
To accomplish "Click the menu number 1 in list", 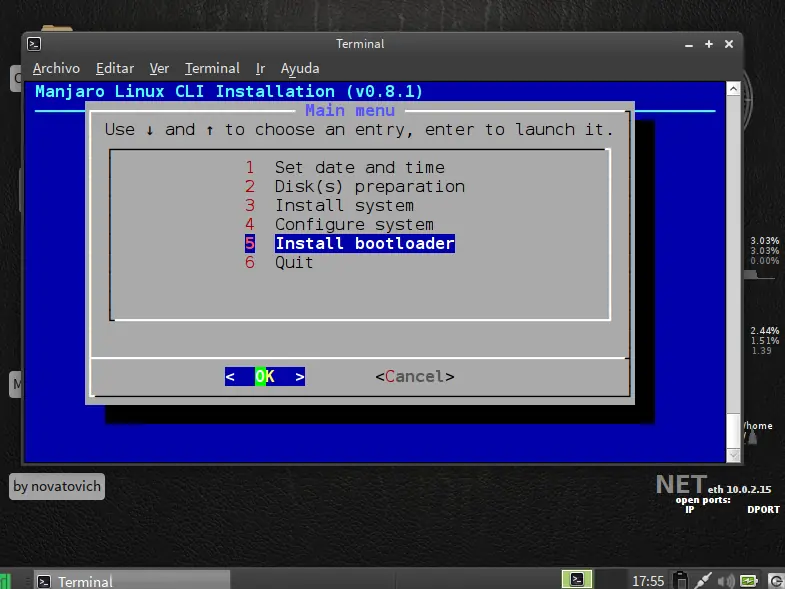I will 250,167.
